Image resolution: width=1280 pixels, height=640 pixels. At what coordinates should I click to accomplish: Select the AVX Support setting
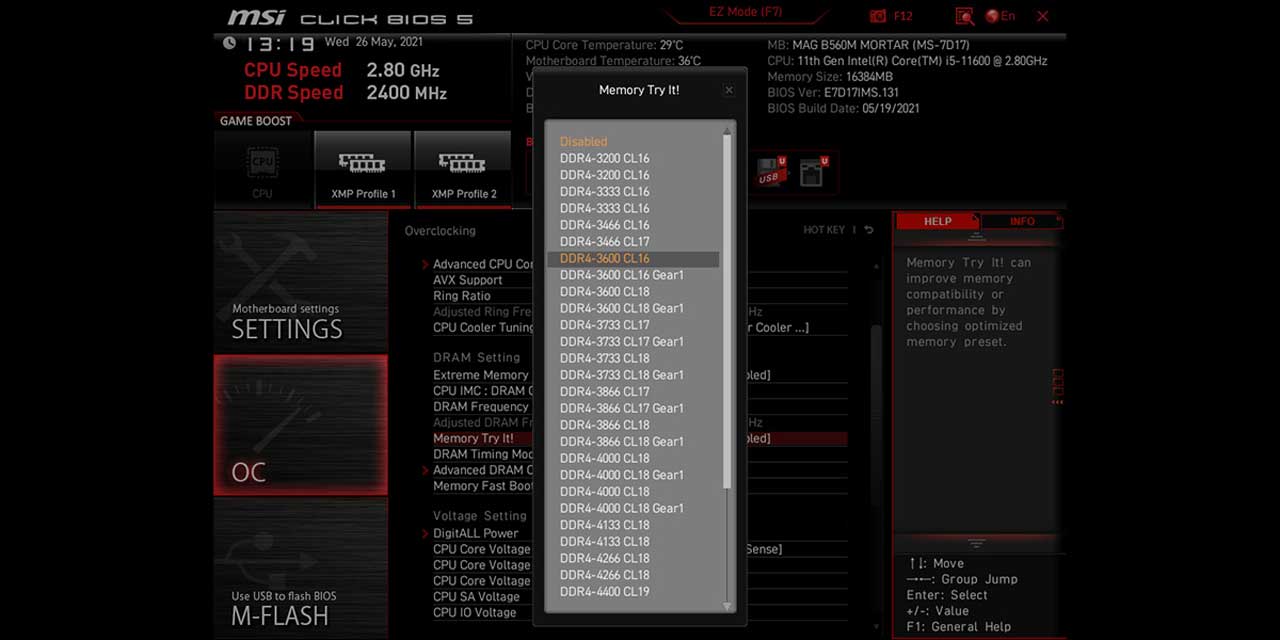pos(467,280)
